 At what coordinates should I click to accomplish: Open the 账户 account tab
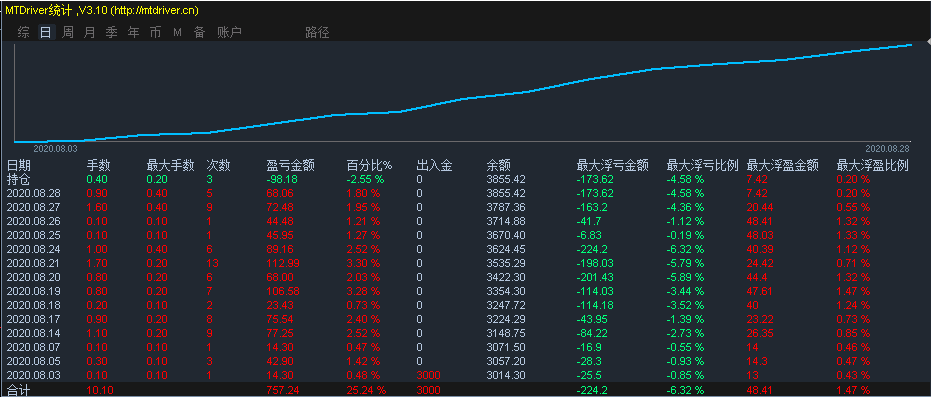pyautogui.click(x=229, y=33)
